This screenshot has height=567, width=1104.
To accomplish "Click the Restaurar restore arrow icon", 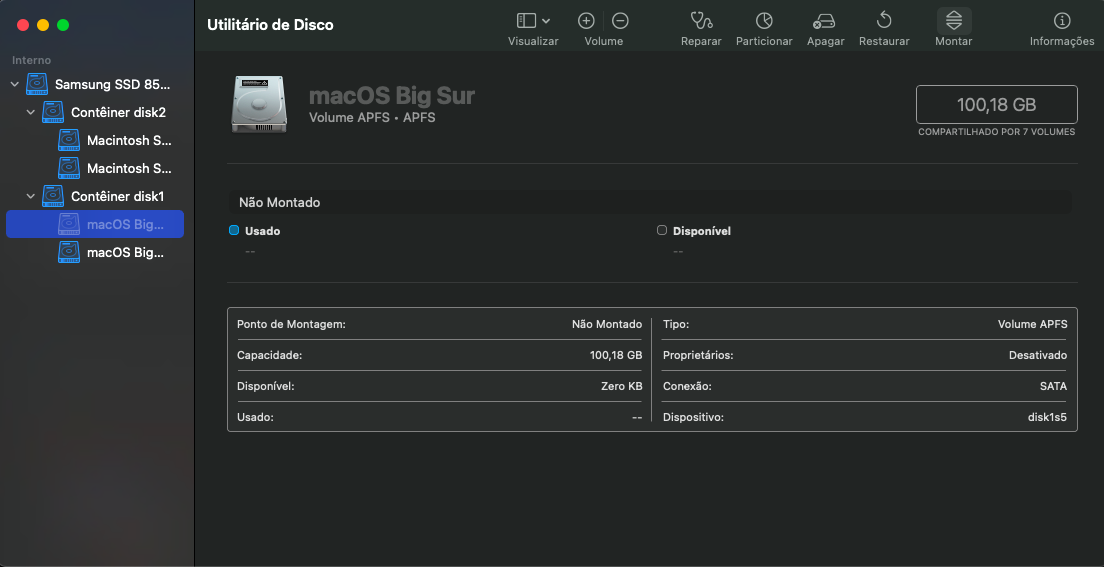I will [x=884, y=20].
